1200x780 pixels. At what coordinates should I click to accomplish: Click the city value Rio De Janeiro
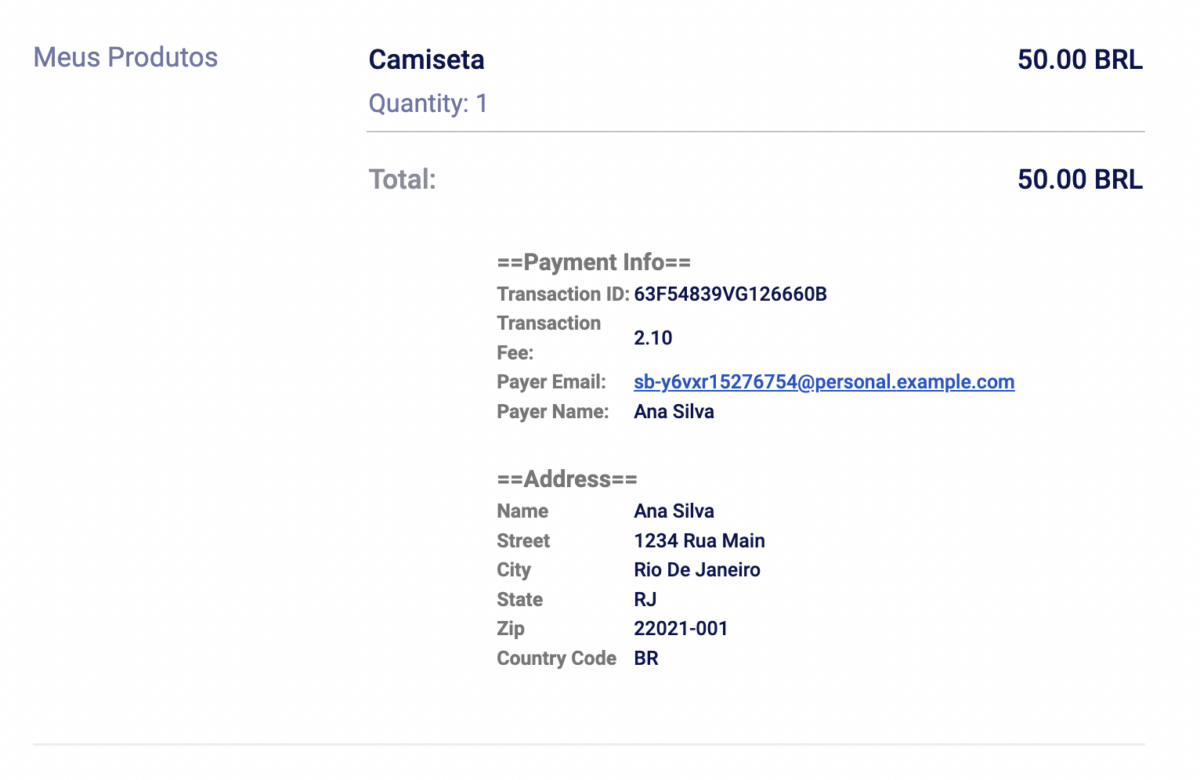tap(697, 570)
